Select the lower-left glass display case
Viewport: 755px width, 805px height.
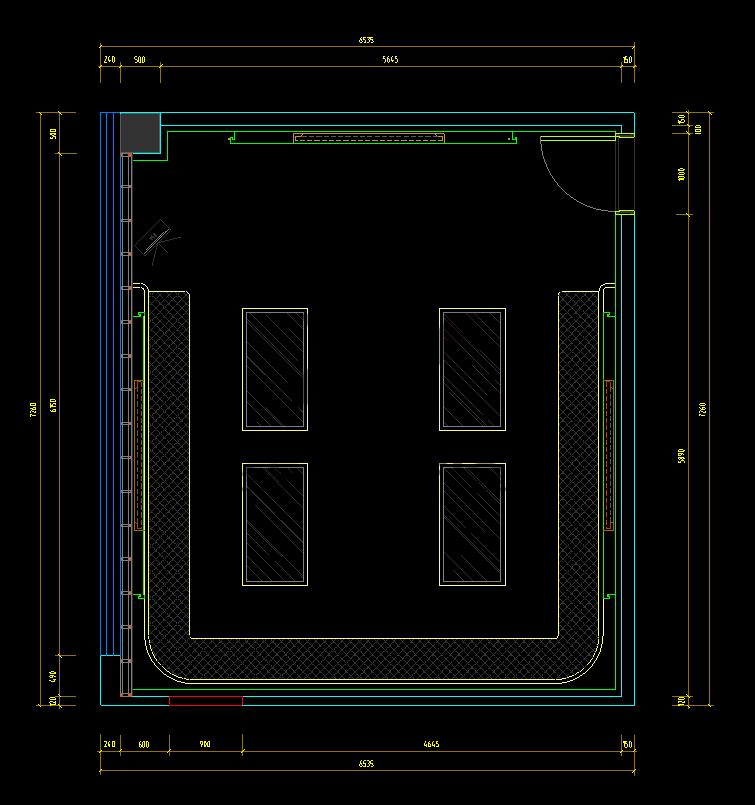click(x=275, y=523)
